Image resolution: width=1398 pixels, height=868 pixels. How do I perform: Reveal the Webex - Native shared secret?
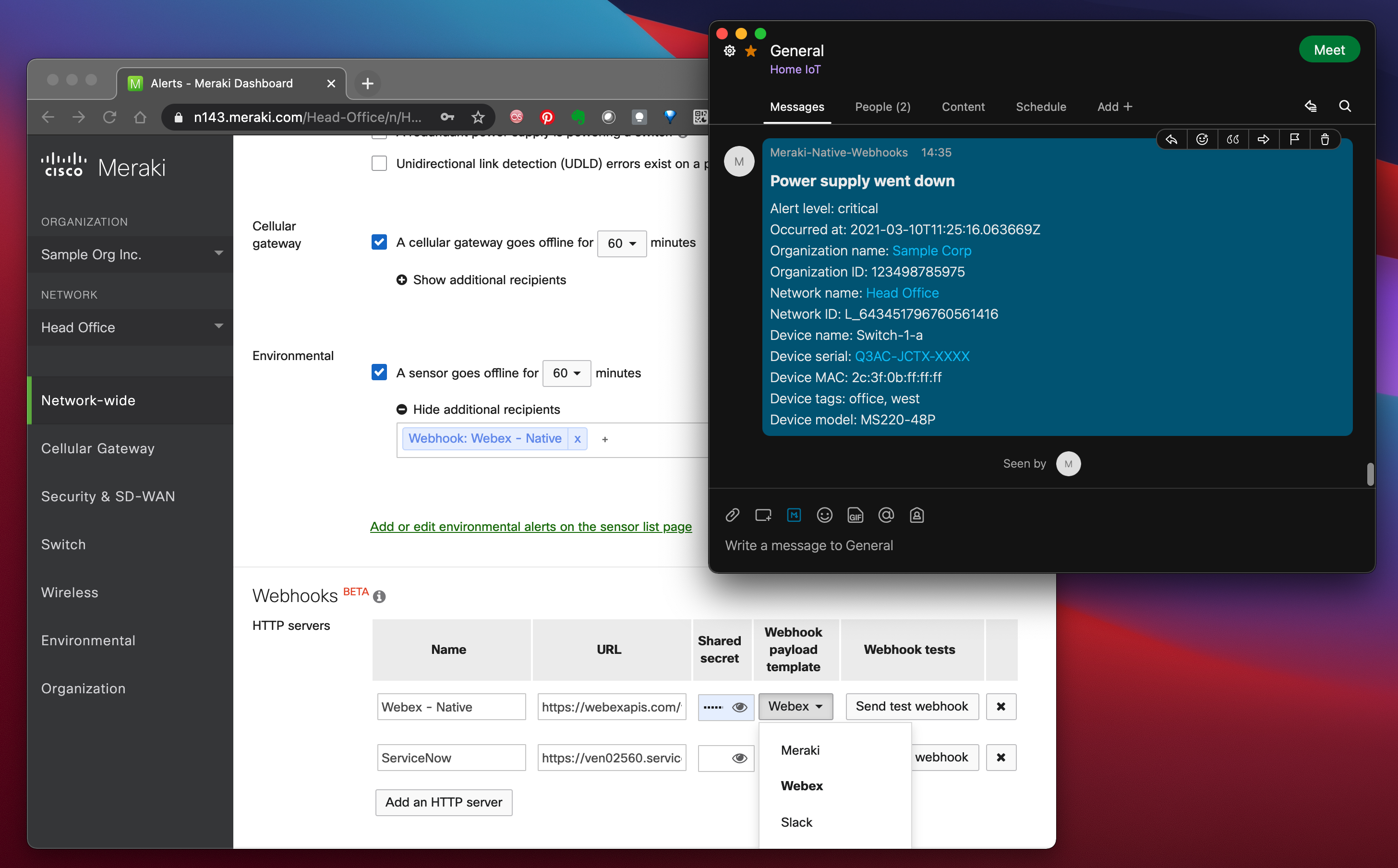(739, 707)
